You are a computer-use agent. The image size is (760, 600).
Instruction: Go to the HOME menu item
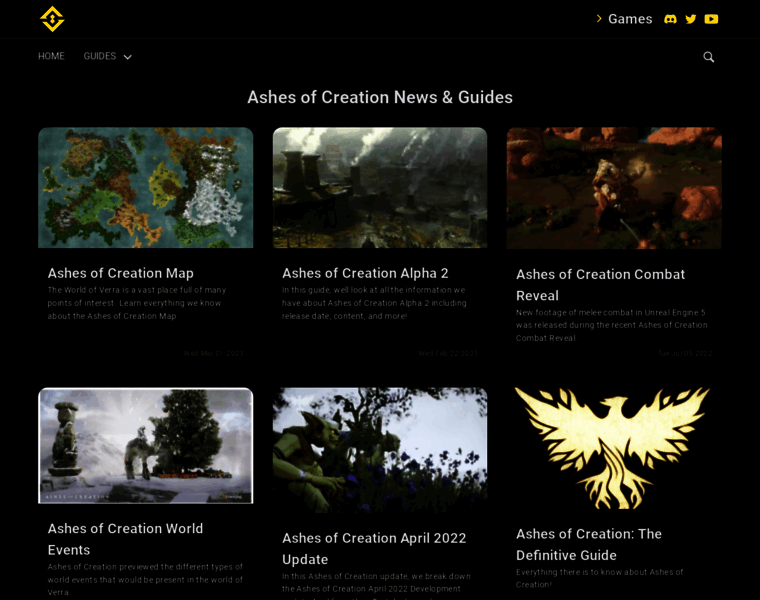coord(51,56)
